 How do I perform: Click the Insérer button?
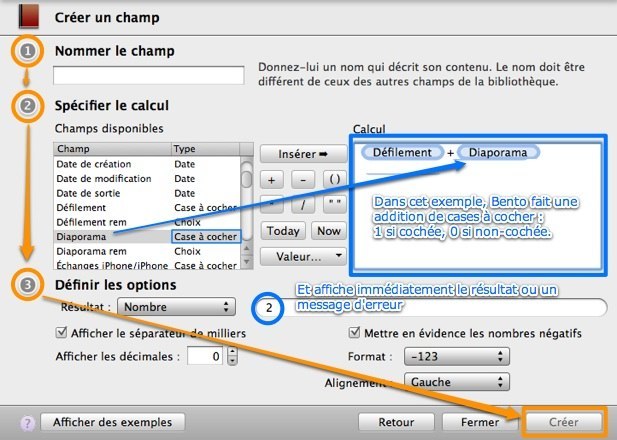click(303, 154)
